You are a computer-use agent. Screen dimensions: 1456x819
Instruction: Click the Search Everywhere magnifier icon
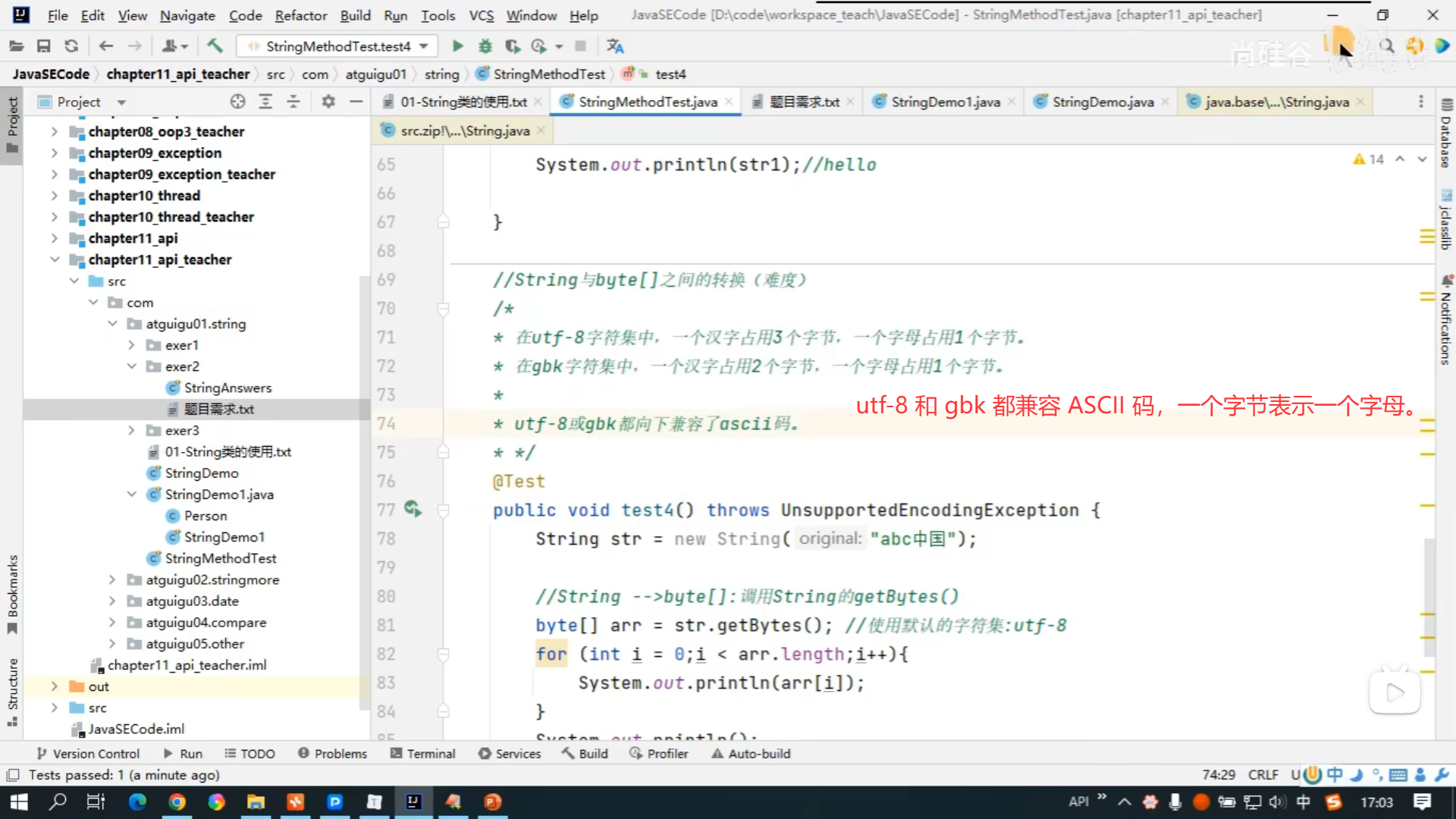[1387, 46]
